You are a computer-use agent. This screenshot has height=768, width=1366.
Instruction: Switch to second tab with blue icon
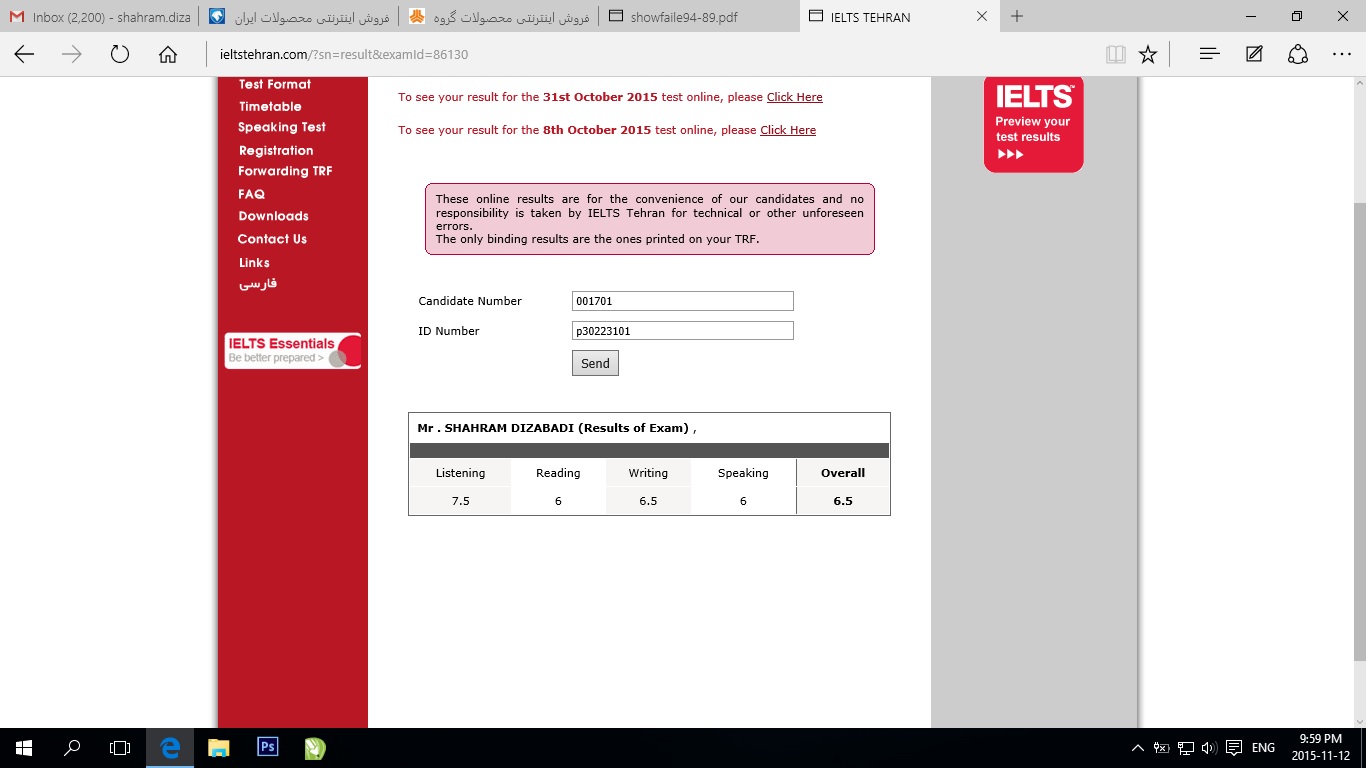point(299,16)
